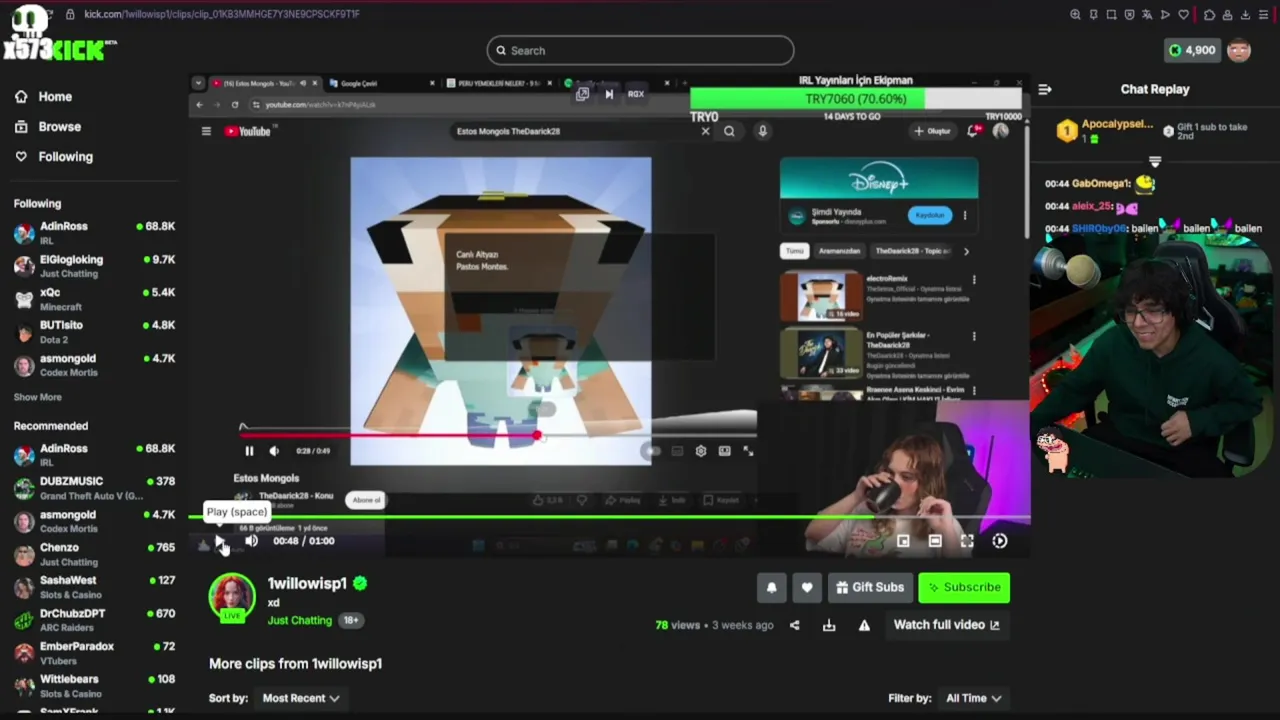Click the browser zoom magnifier icon
The height and width of the screenshot is (720, 1280).
point(1075,14)
